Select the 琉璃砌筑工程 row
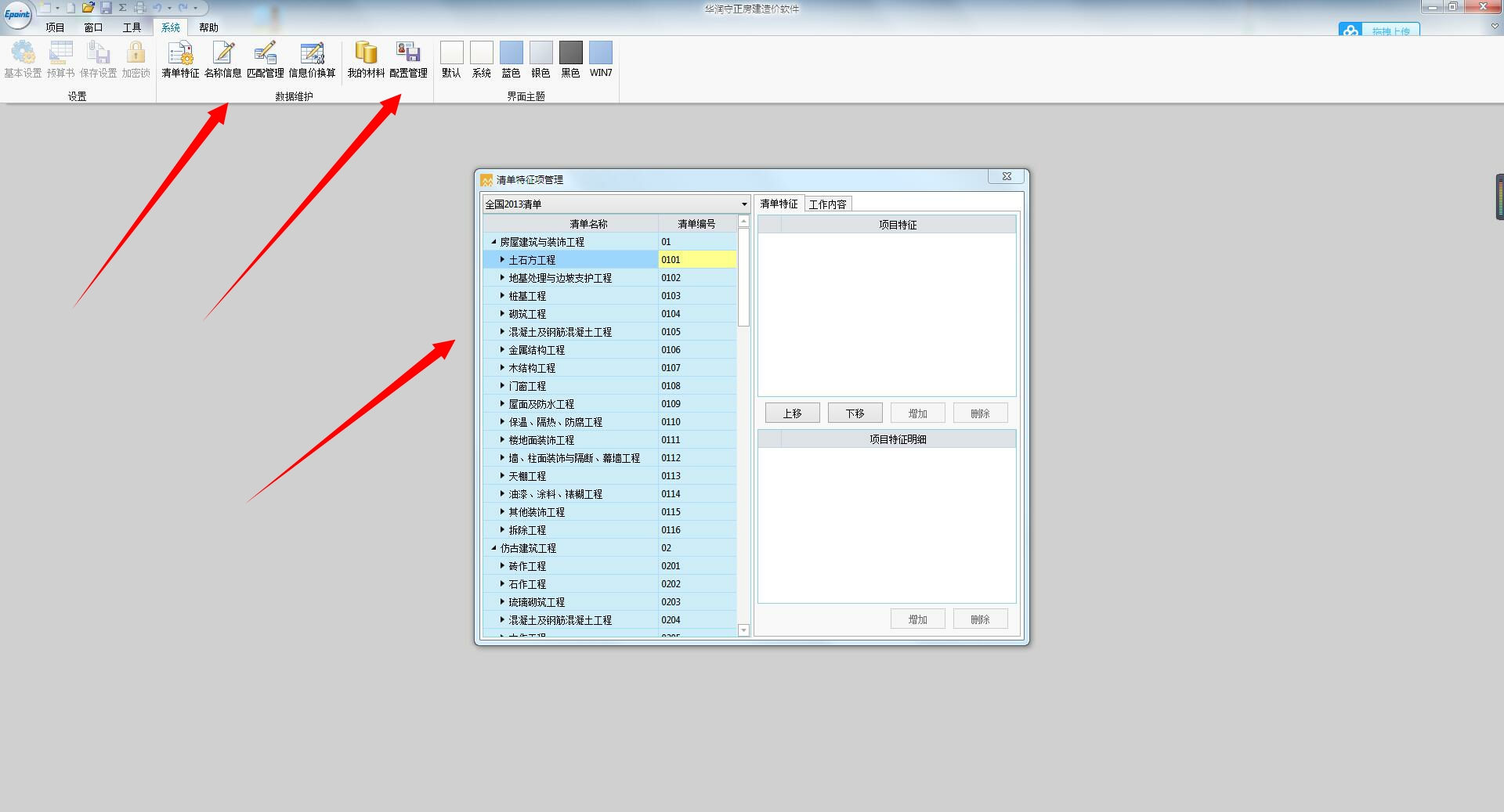 click(x=609, y=602)
